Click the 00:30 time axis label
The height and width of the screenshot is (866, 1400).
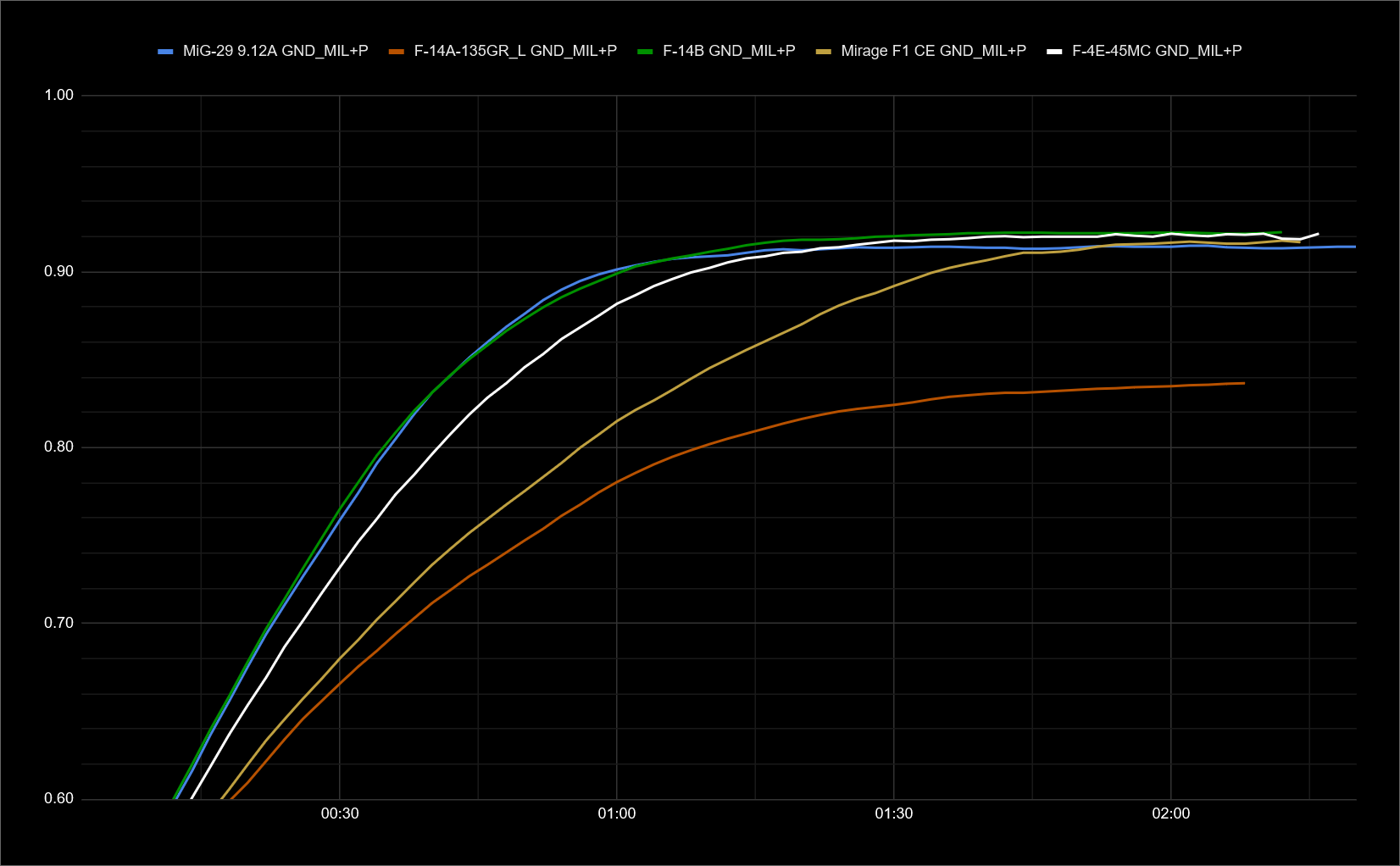click(x=339, y=813)
